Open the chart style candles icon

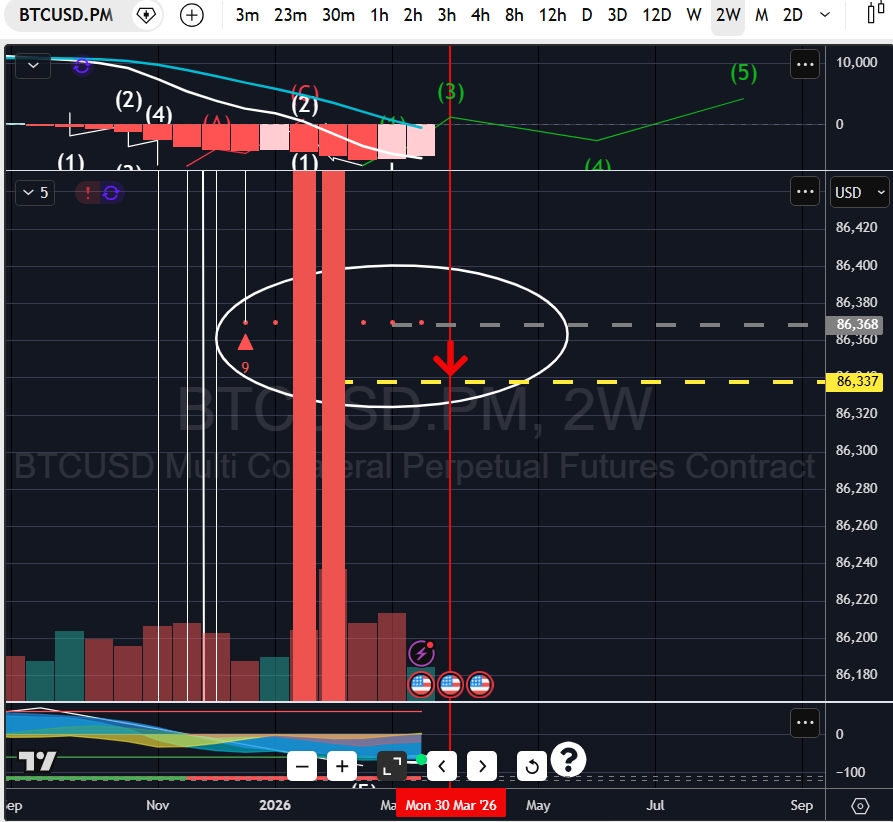875,14
